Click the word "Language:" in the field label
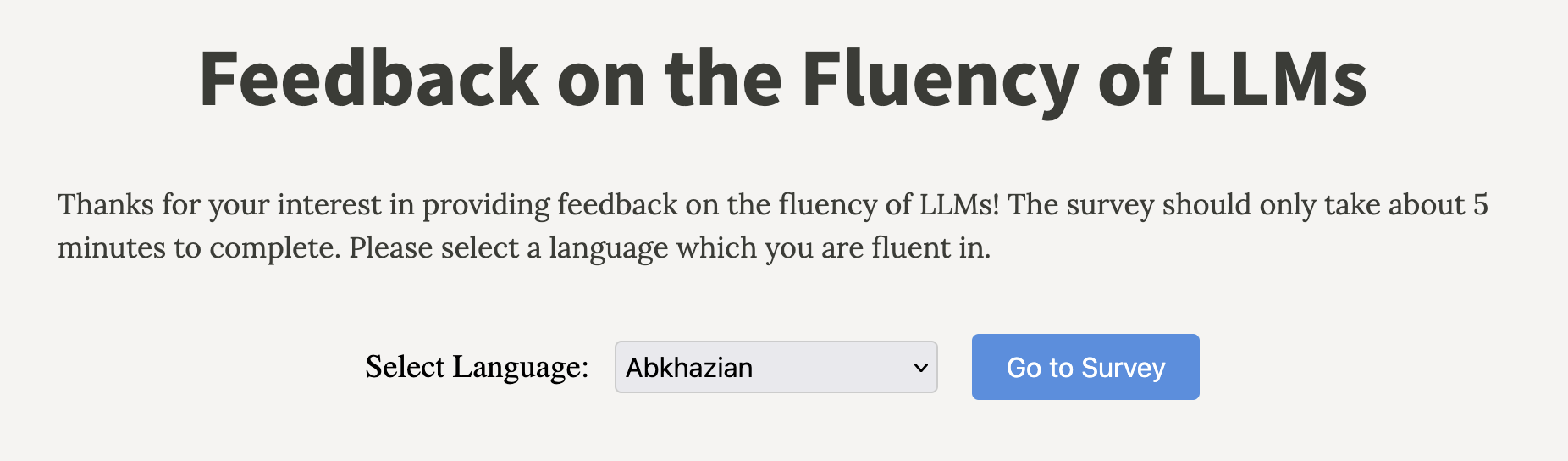This screenshot has width=1568, height=461. click(x=521, y=367)
